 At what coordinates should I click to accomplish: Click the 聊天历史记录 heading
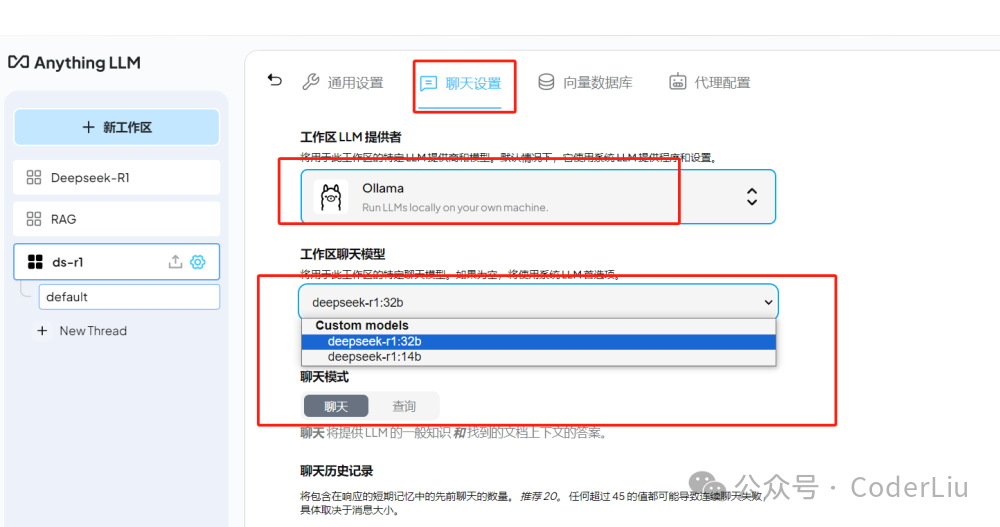tap(337, 471)
